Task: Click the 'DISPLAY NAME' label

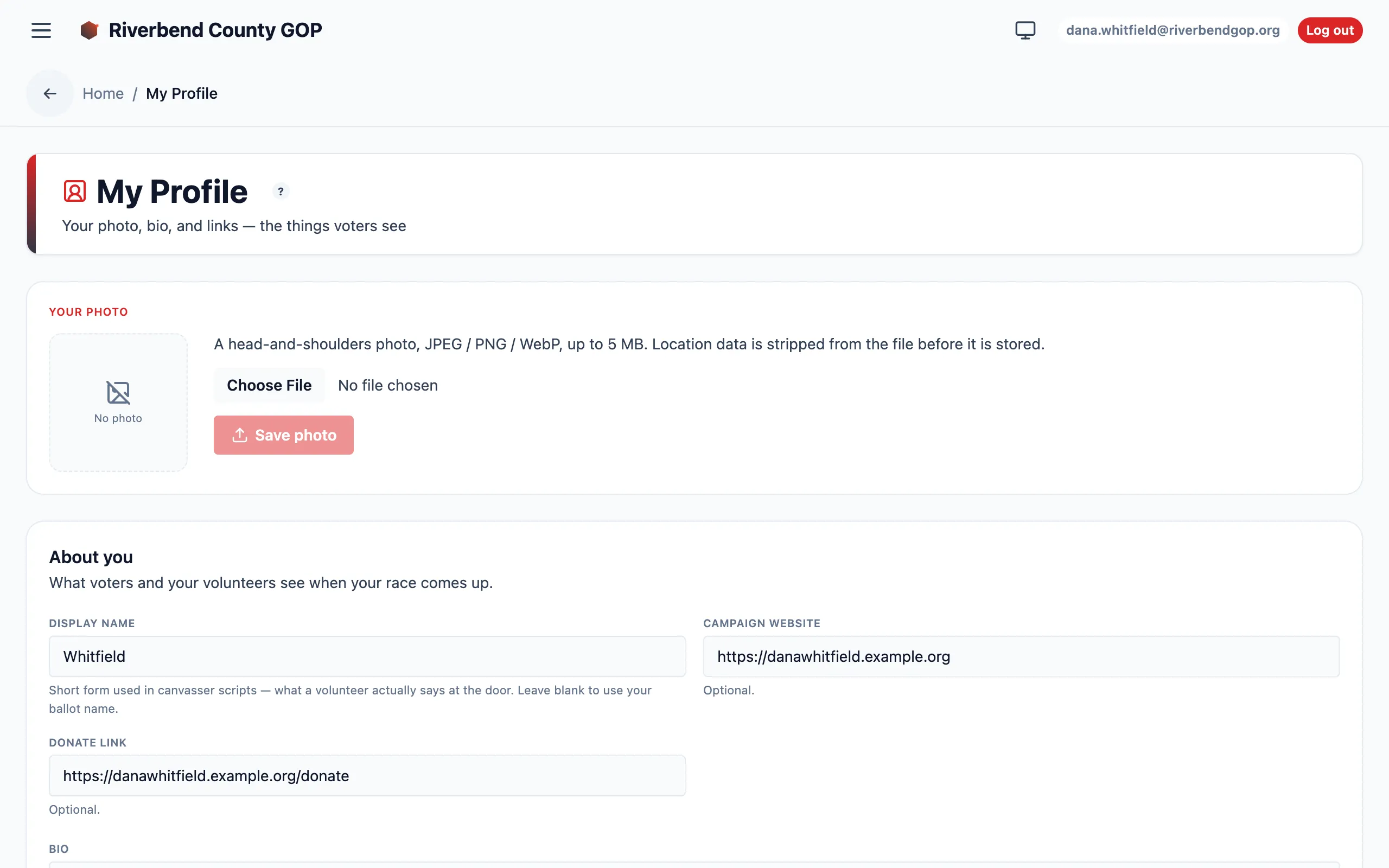Action: tap(92, 623)
